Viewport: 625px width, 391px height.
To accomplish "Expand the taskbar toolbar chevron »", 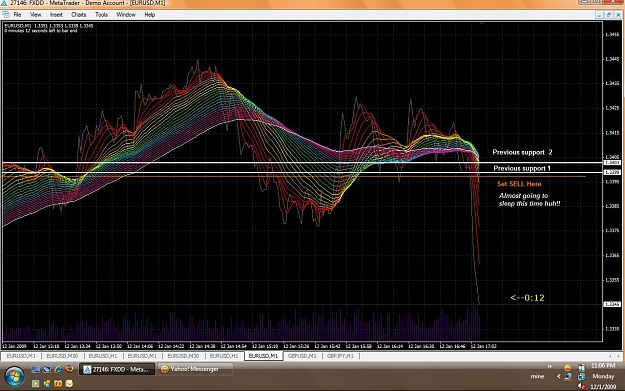I will [550, 366].
